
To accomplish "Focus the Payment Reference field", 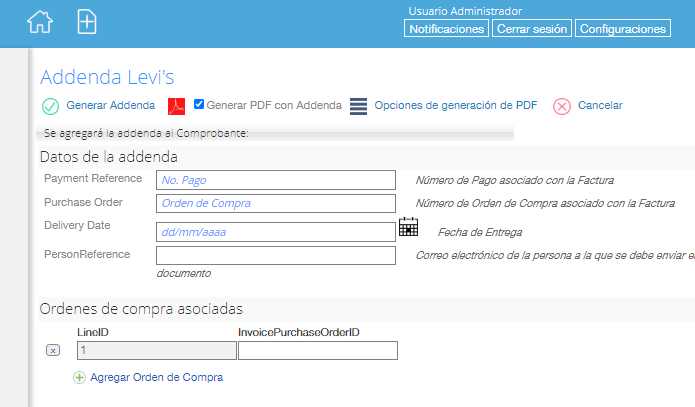I will (x=276, y=180).
